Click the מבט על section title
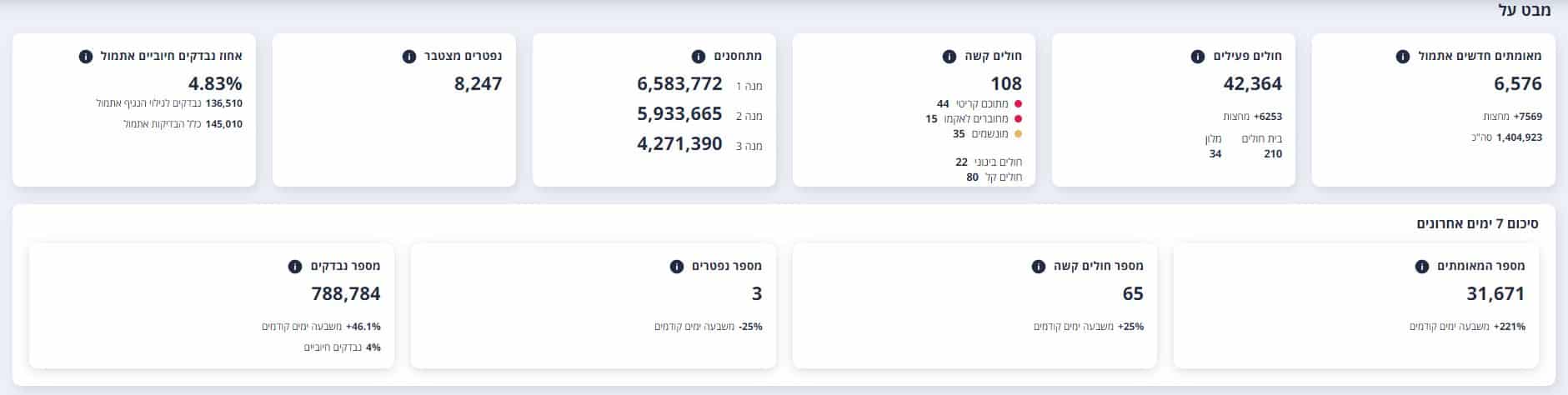The image size is (1568, 395). pyautogui.click(x=1525, y=10)
